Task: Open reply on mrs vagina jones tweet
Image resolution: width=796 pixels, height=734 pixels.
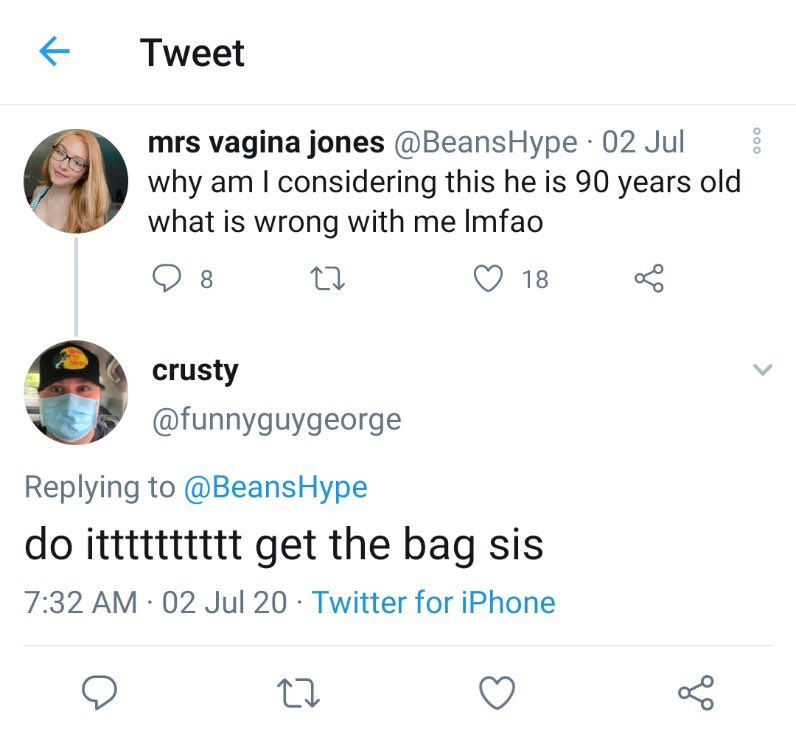Action: pos(167,279)
